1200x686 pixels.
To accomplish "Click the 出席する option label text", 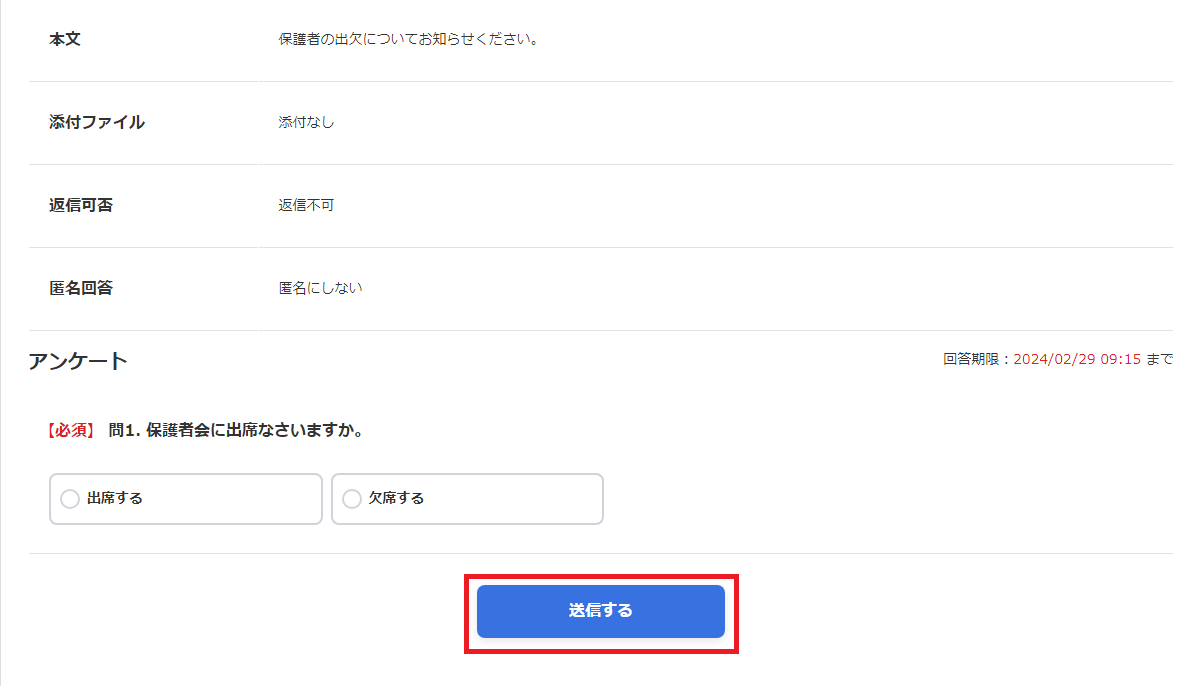I will [x=115, y=498].
